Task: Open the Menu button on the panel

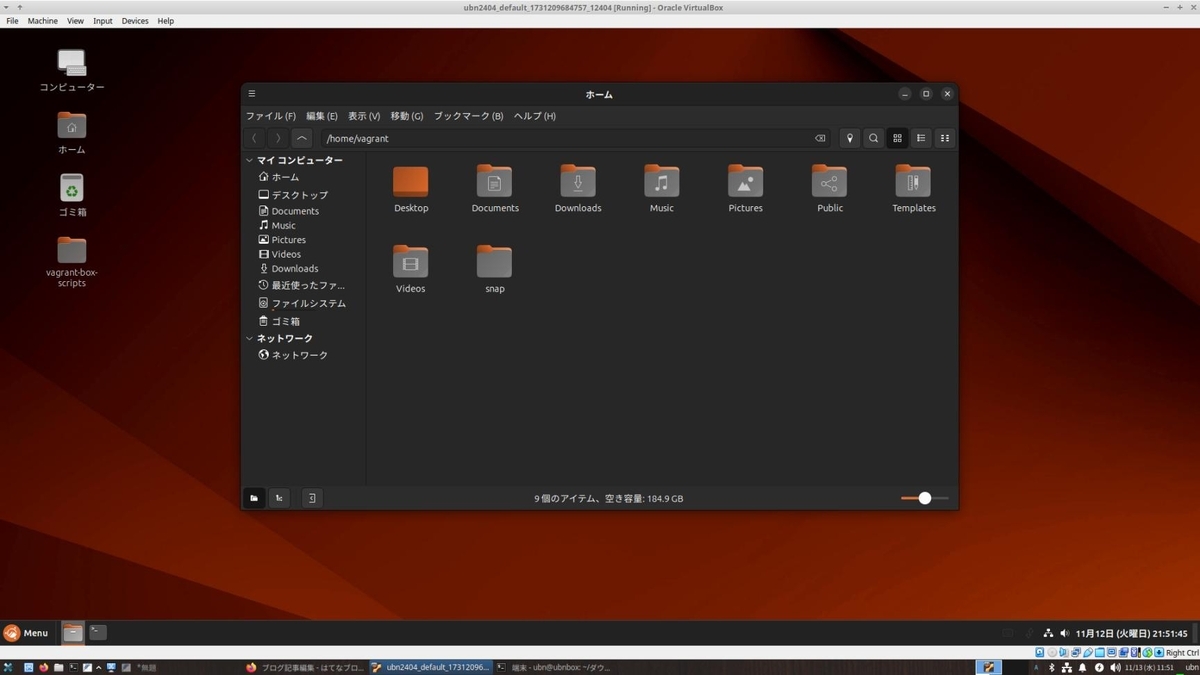Action: point(26,632)
